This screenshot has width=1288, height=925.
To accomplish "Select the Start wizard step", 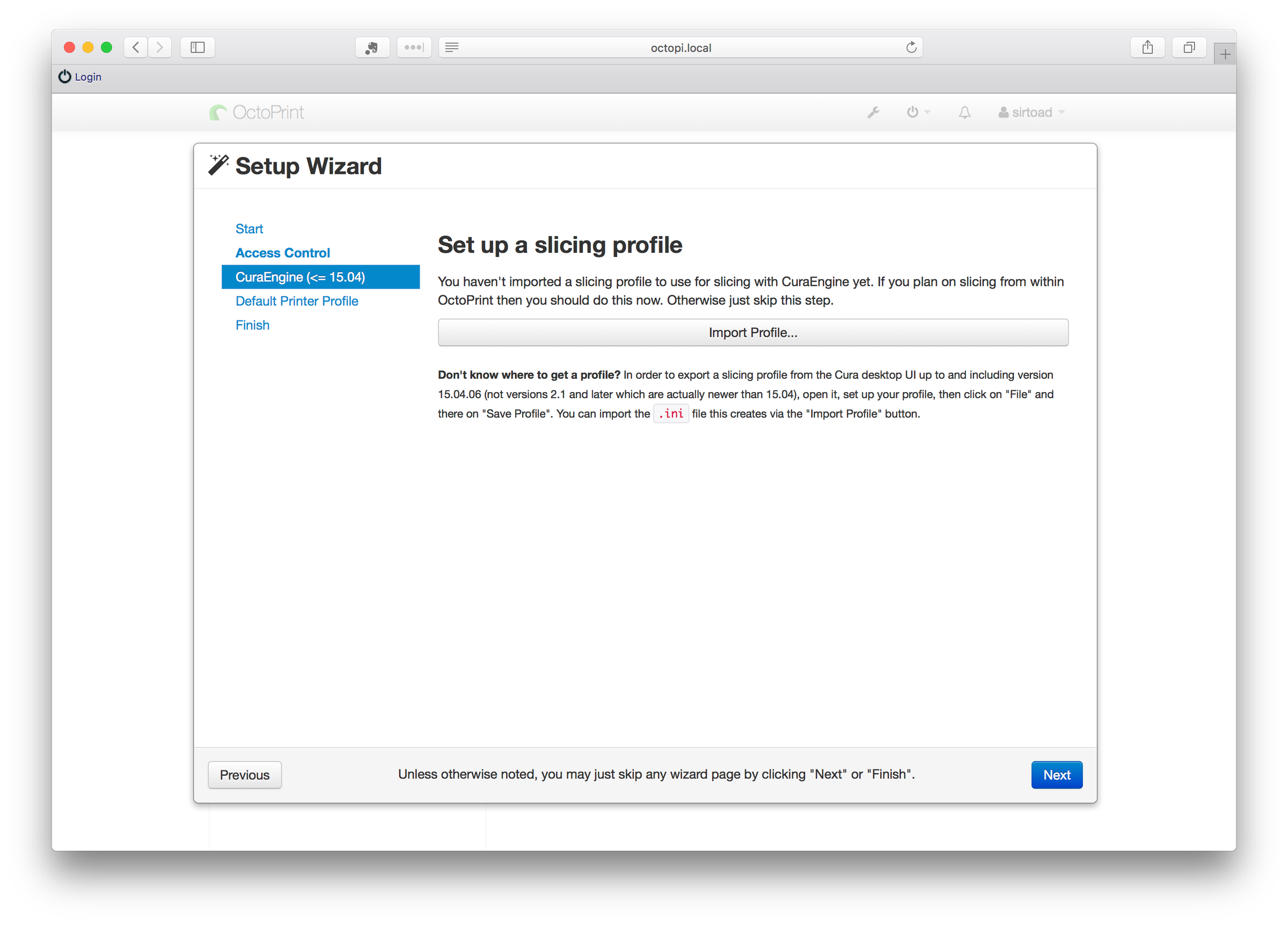I will click(x=248, y=229).
